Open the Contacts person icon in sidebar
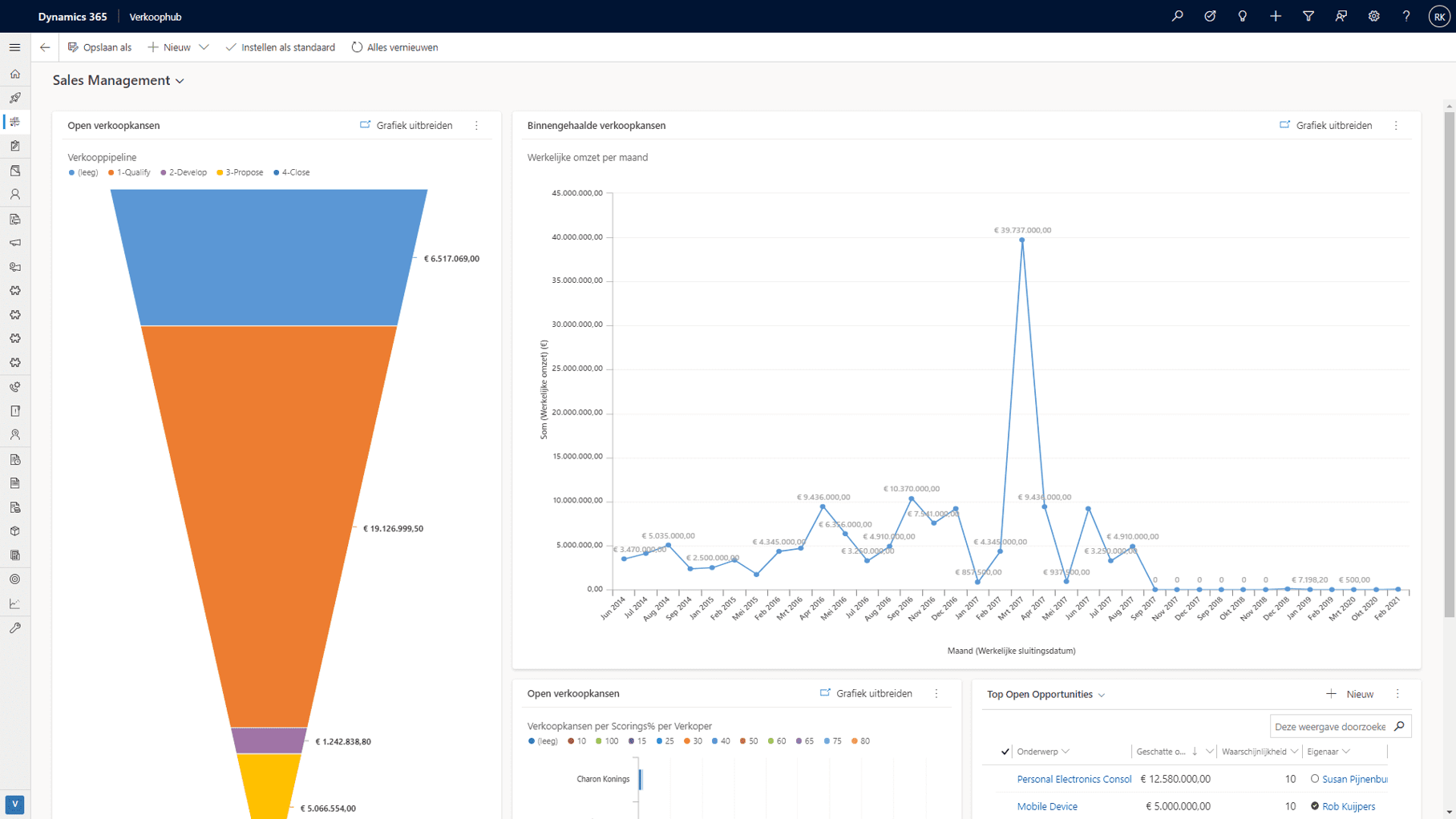The image size is (1456, 819). tap(14, 194)
